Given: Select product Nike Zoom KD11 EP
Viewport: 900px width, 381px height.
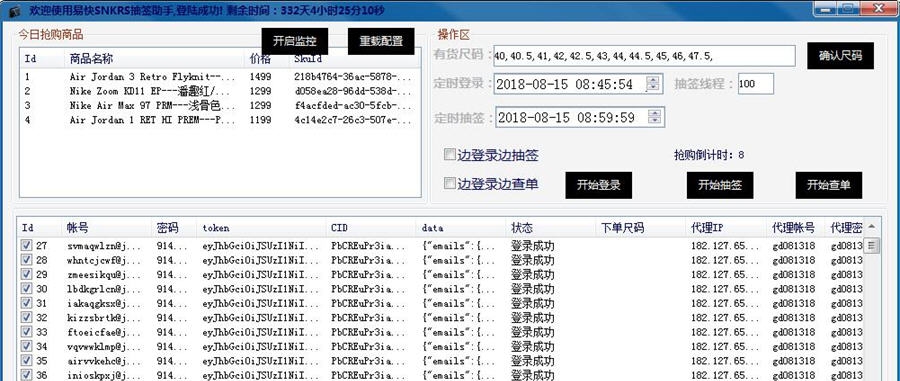Looking at the screenshot, I should 150,91.
